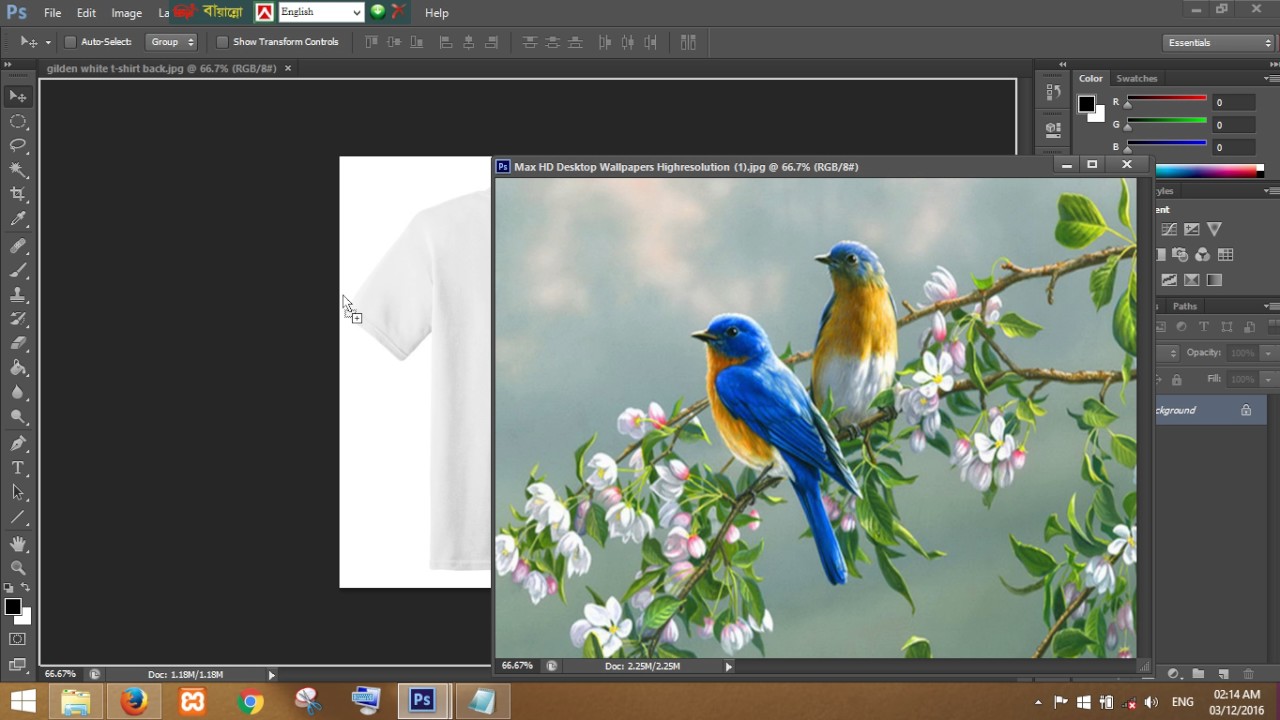This screenshot has width=1280, height=720.
Task: Select the Eraser tool
Action: click(x=18, y=344)
